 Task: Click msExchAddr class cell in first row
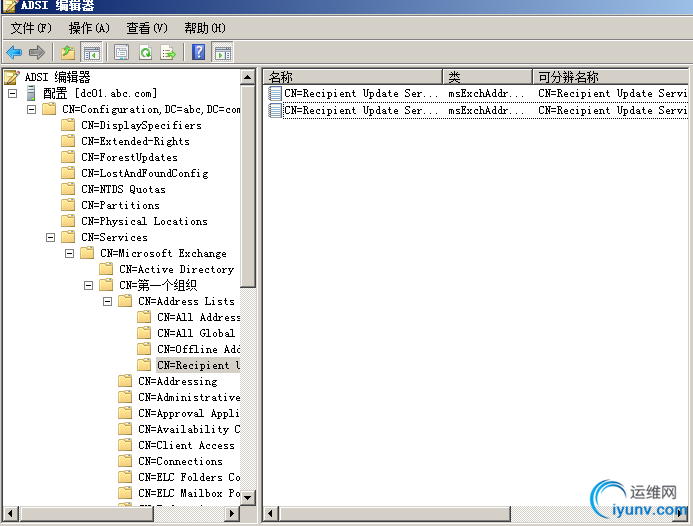point(486,93)
